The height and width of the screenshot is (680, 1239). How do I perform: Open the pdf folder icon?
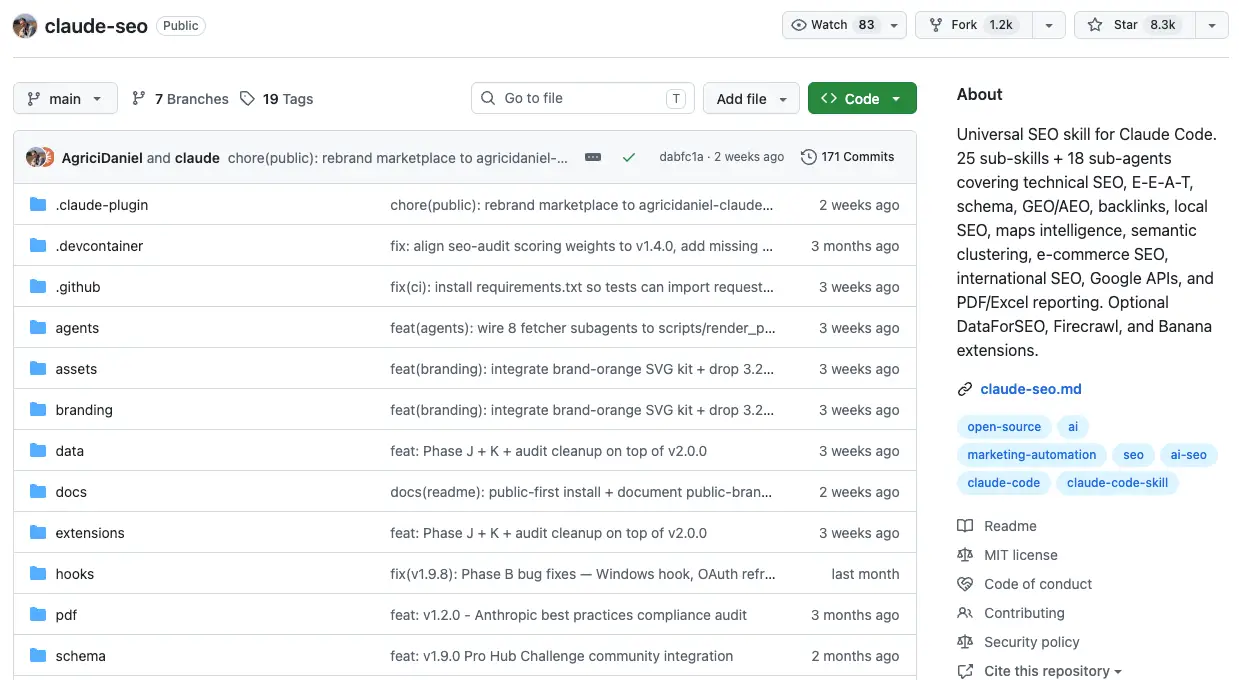pyautogui.click(x=38, y=615)
